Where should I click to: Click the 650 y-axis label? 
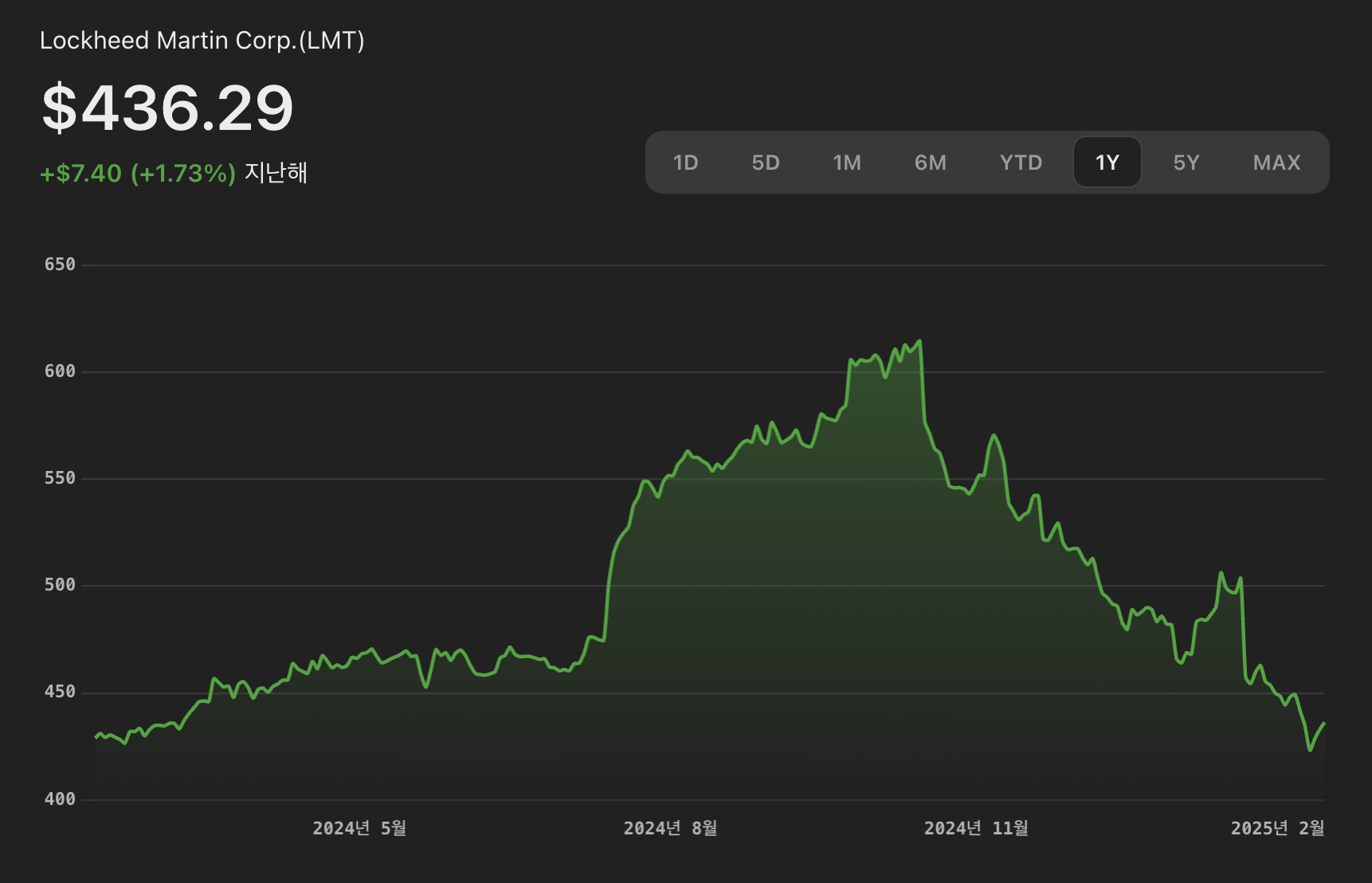(60, 265)
